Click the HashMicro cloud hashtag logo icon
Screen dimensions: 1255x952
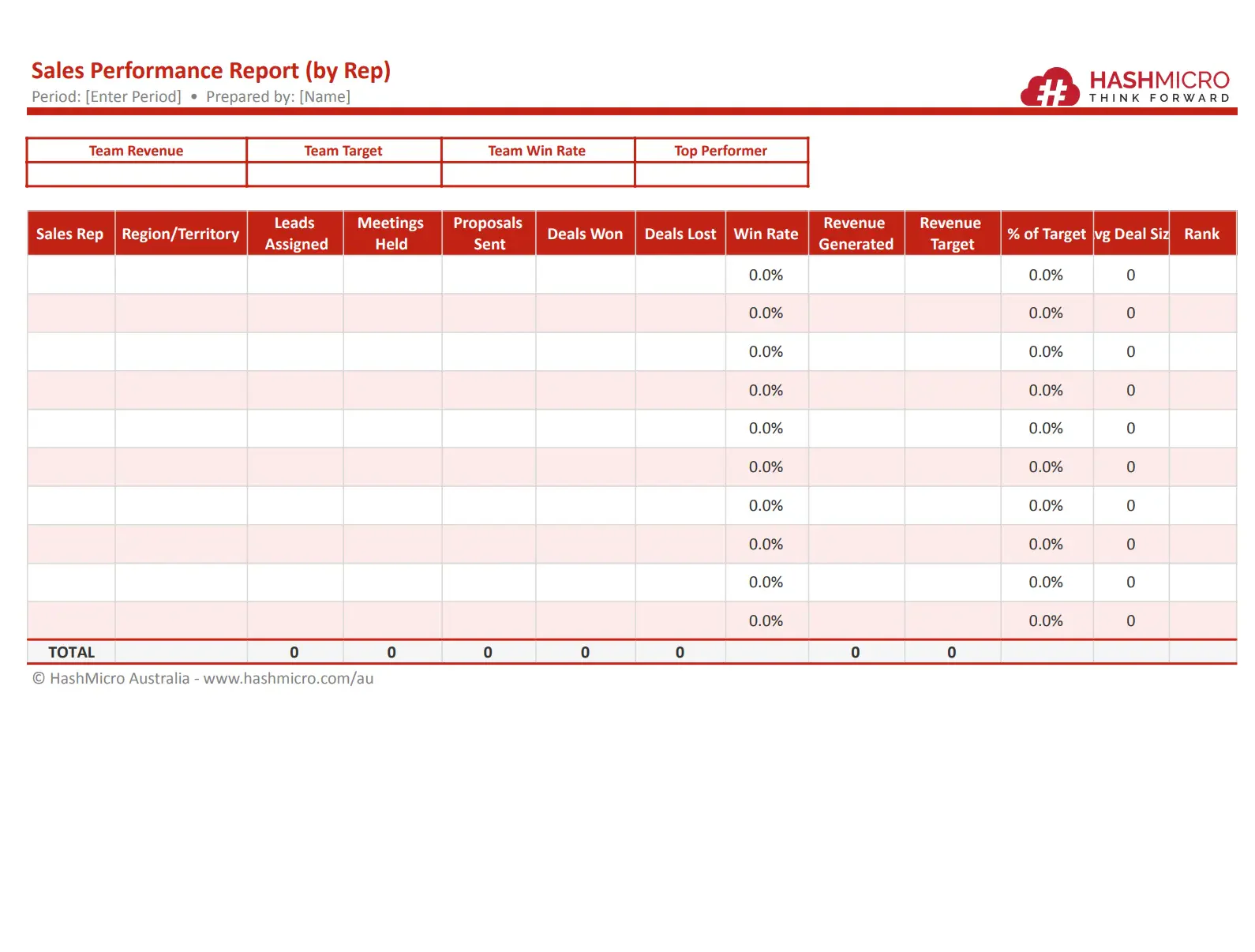[x=1050, y=87]
